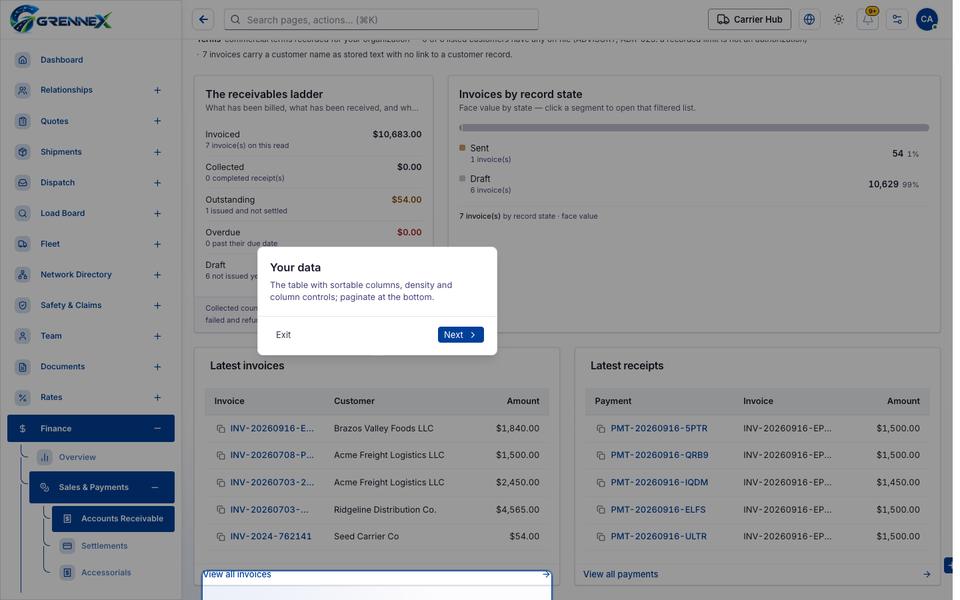Click the record state progress bar

pyautogui.click(x=694, y=128)
